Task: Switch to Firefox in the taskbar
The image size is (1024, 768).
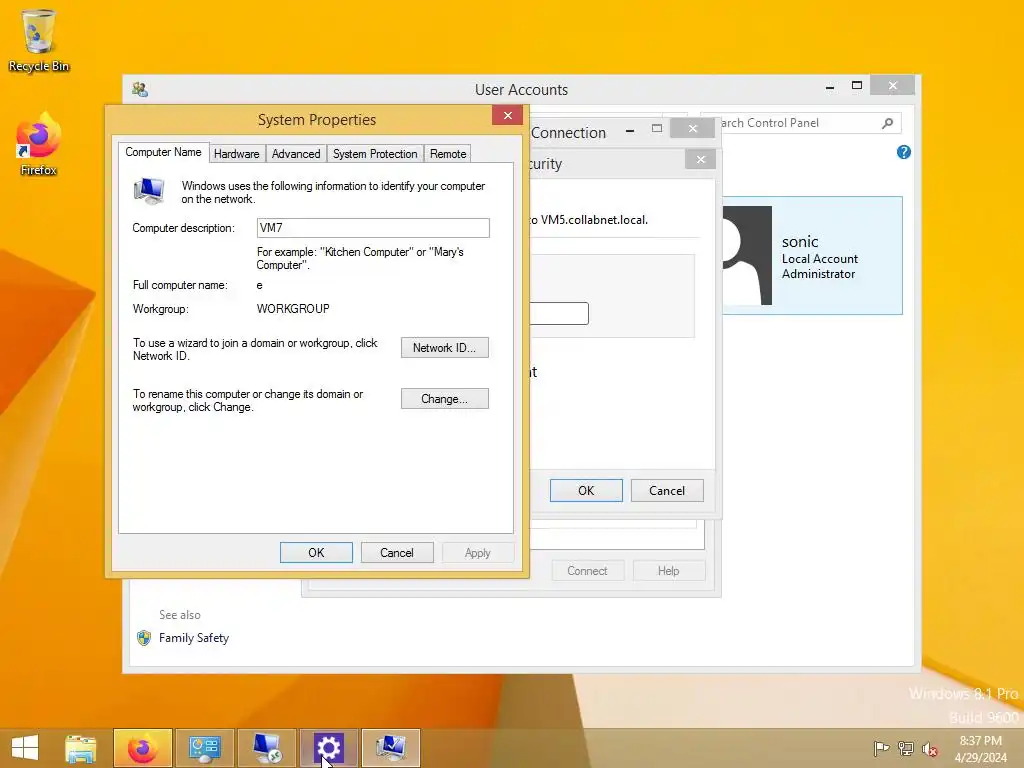Action: pyautogui.click(x=142, y=748)
